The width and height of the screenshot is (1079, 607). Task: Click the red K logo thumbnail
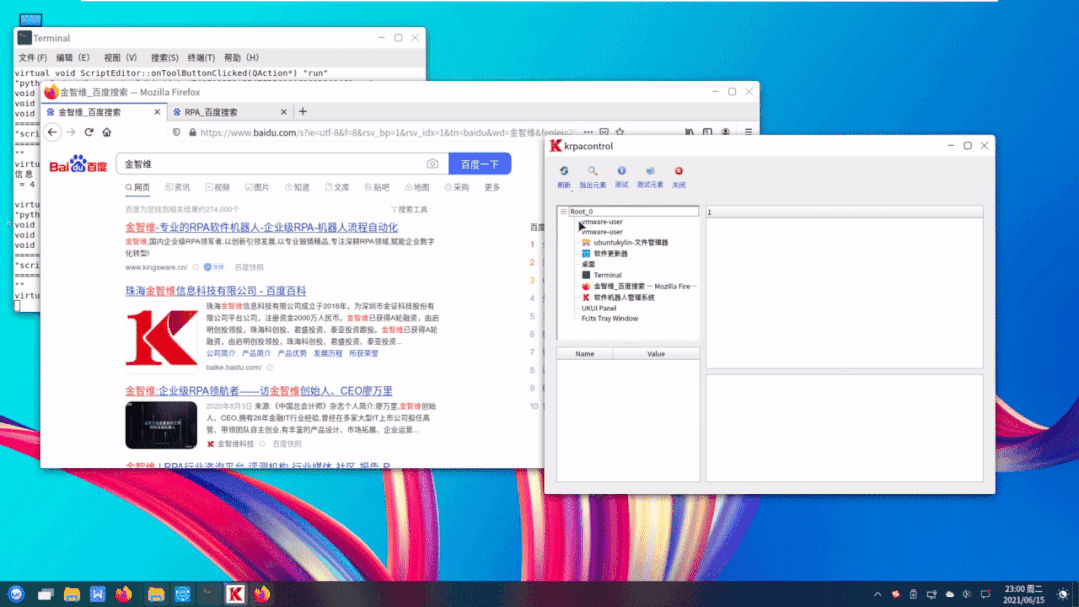point(162,337)
